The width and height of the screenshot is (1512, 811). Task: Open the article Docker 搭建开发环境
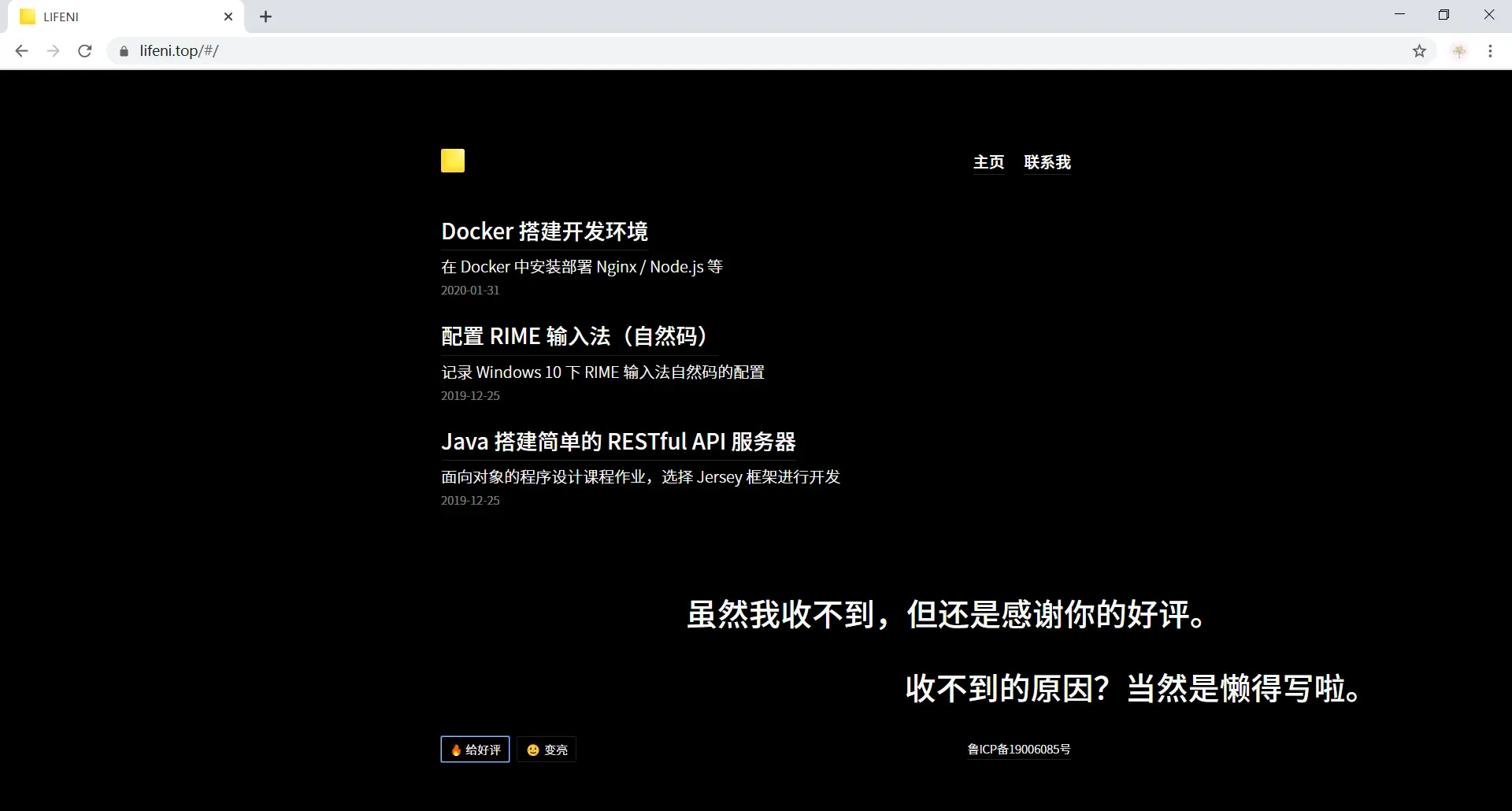pos(544,231)
